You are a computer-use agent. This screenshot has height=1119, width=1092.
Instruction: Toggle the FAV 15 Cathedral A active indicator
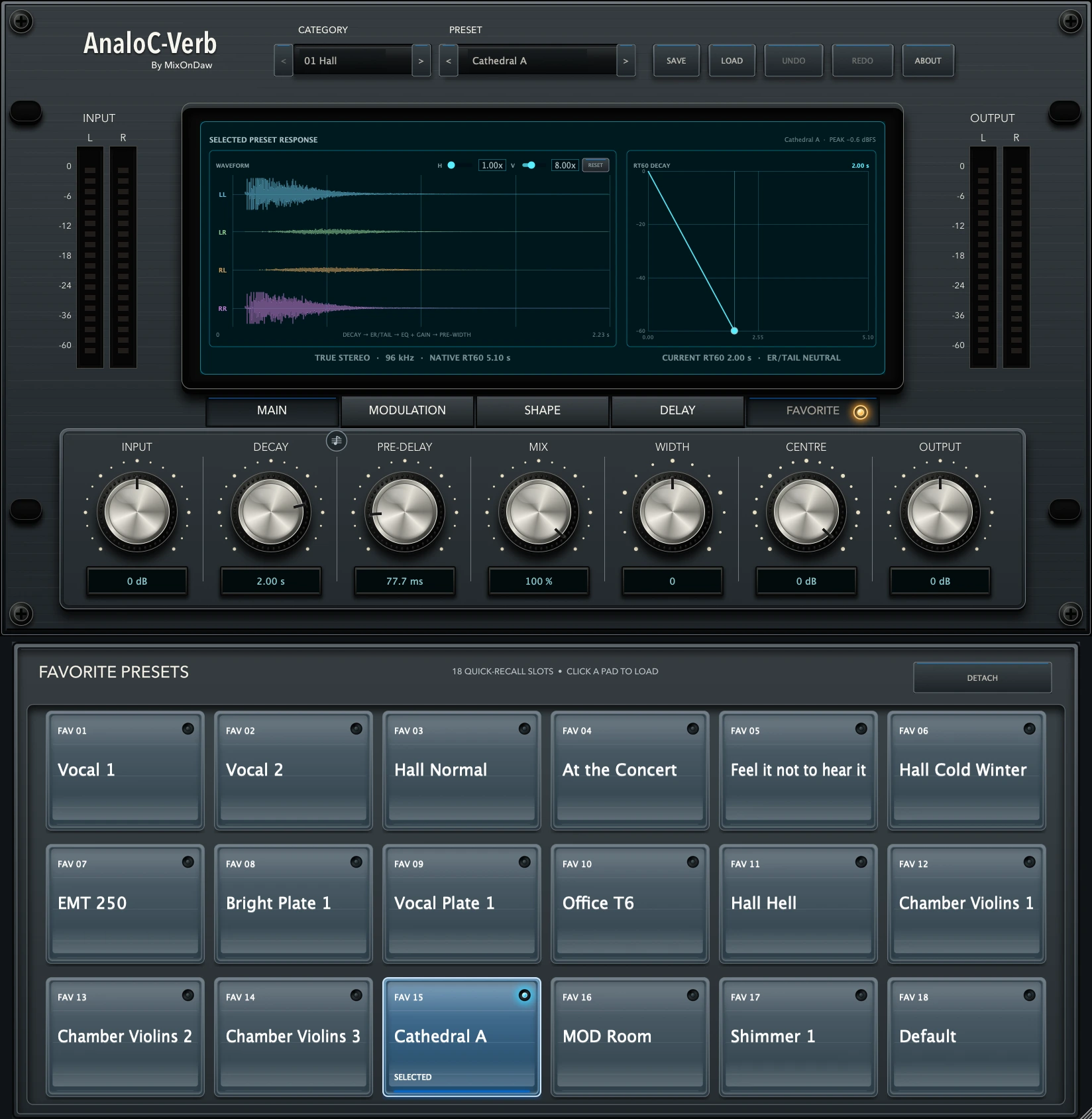[525, 995]
